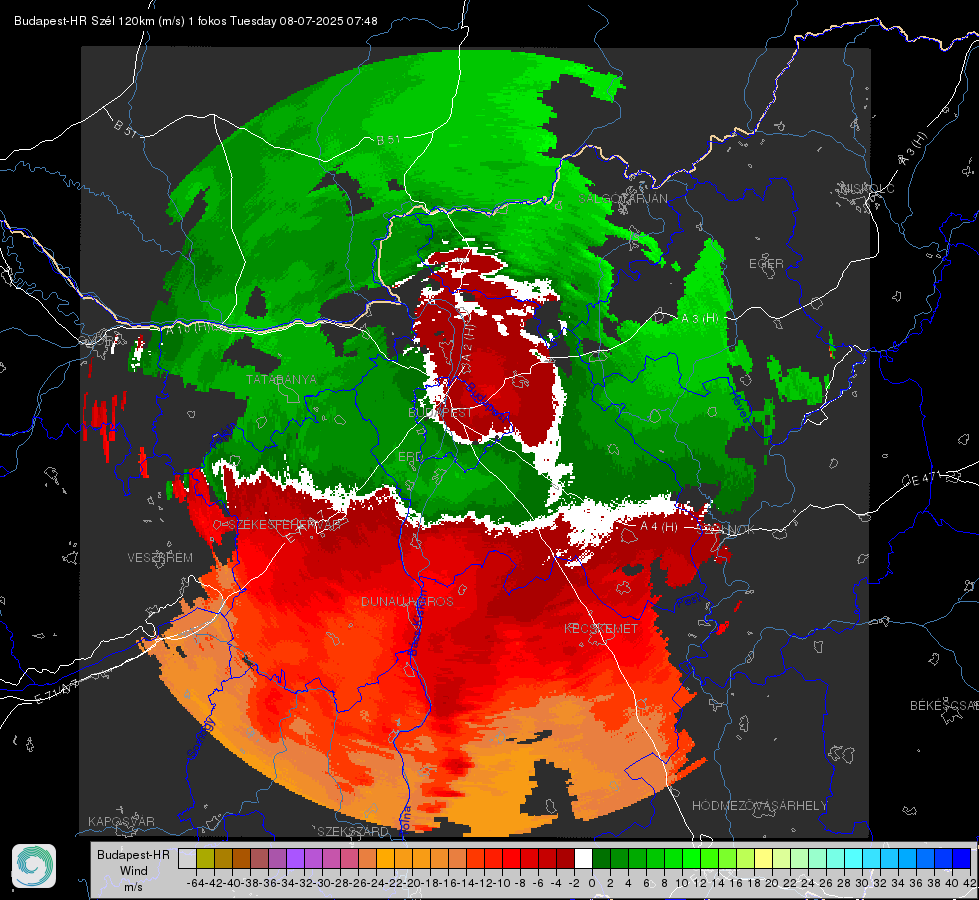The height and width of the screenshot is (900, 979).
Task: Click the KAPOSVAR city label
Action: point(121,821)
